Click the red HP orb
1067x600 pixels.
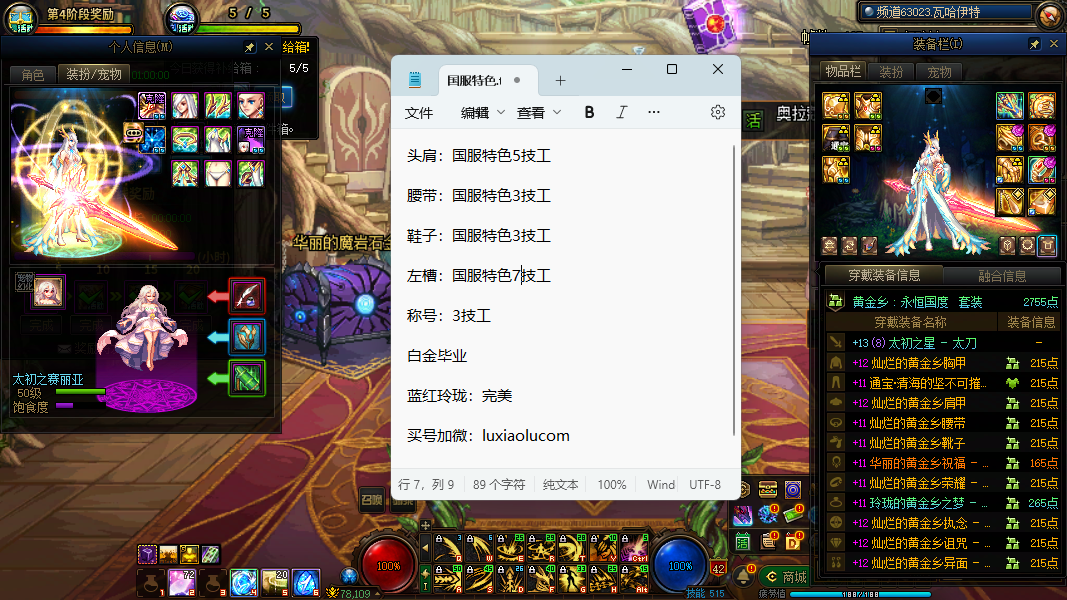pos(389,565)
